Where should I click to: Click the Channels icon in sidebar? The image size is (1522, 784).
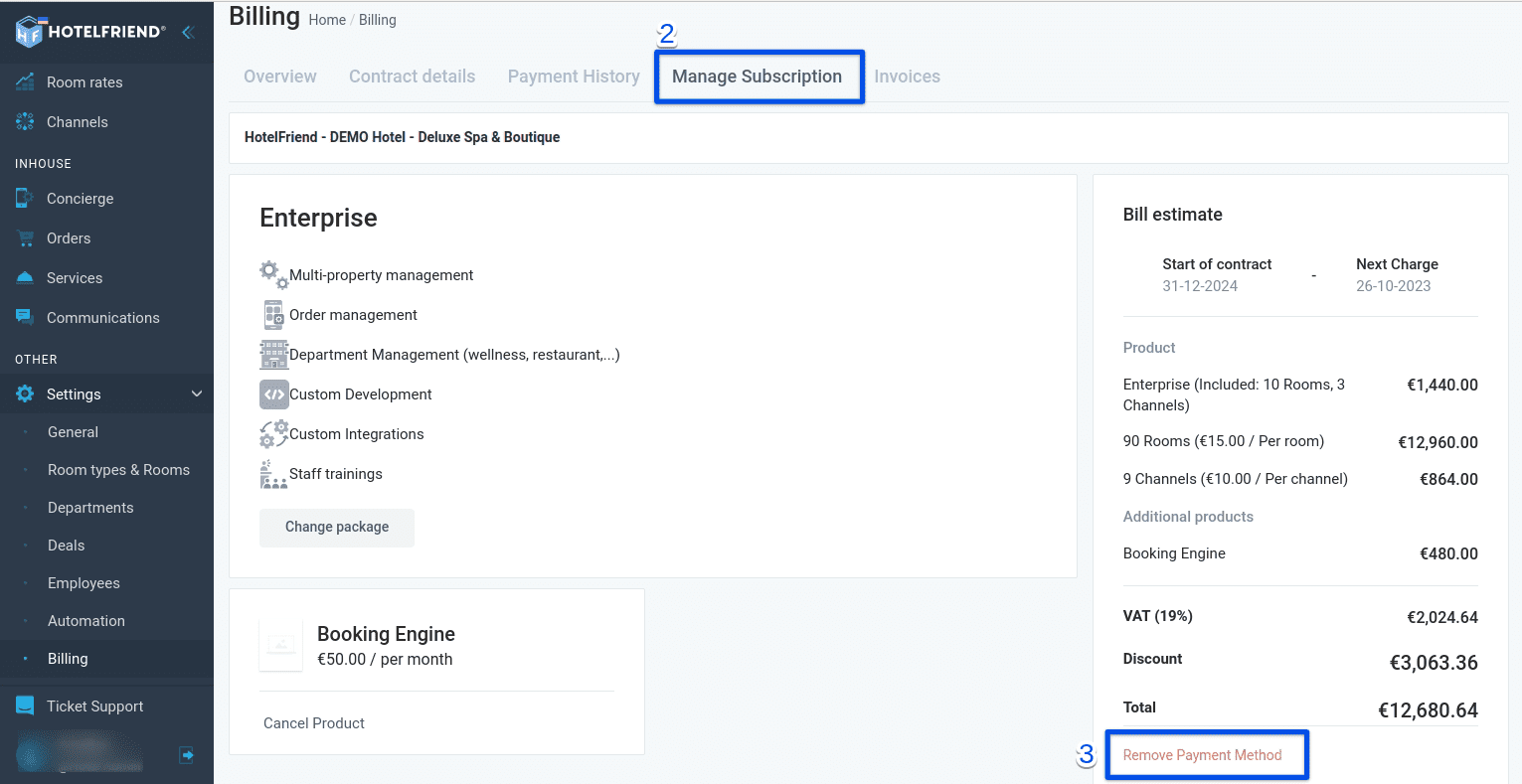(25, 122)
